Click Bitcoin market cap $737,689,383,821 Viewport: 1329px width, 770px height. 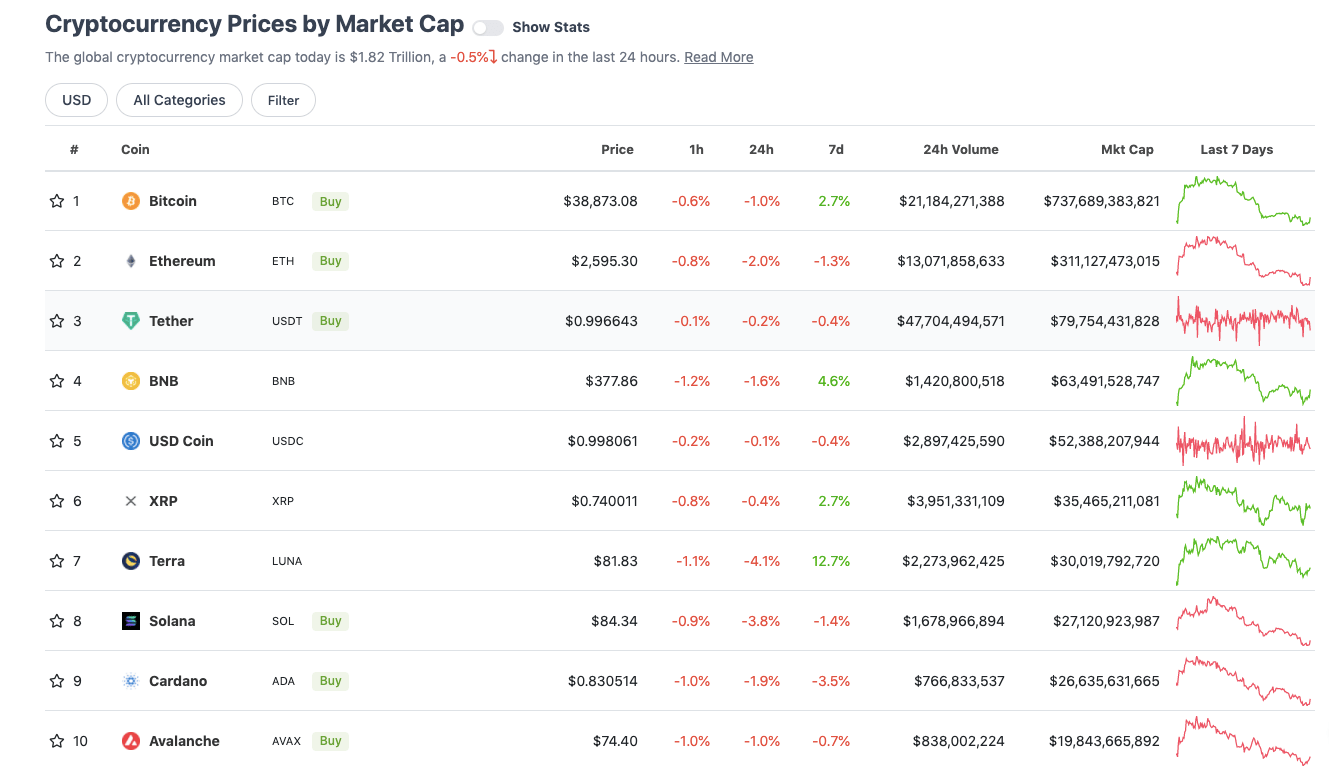(1102, 201)
